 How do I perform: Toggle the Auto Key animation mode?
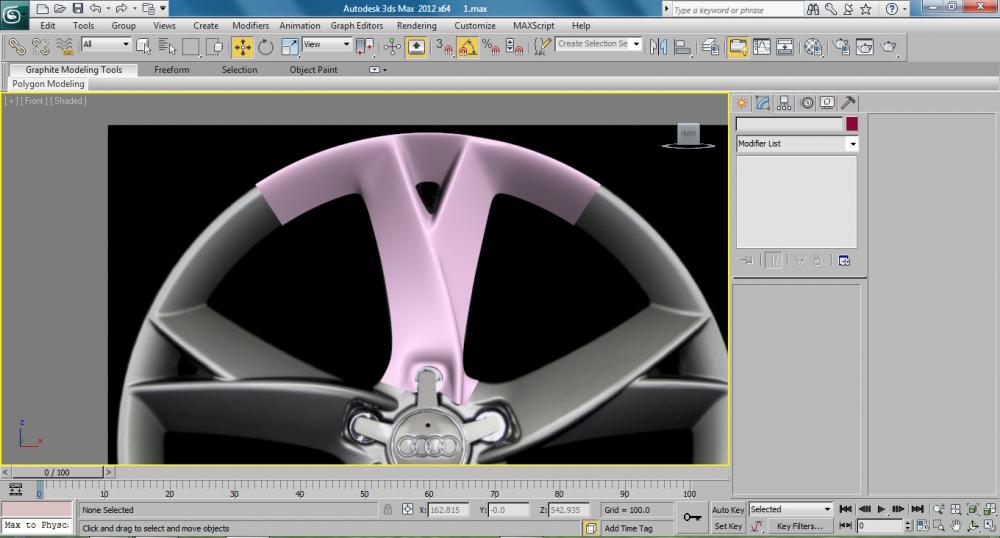[728, 510]
